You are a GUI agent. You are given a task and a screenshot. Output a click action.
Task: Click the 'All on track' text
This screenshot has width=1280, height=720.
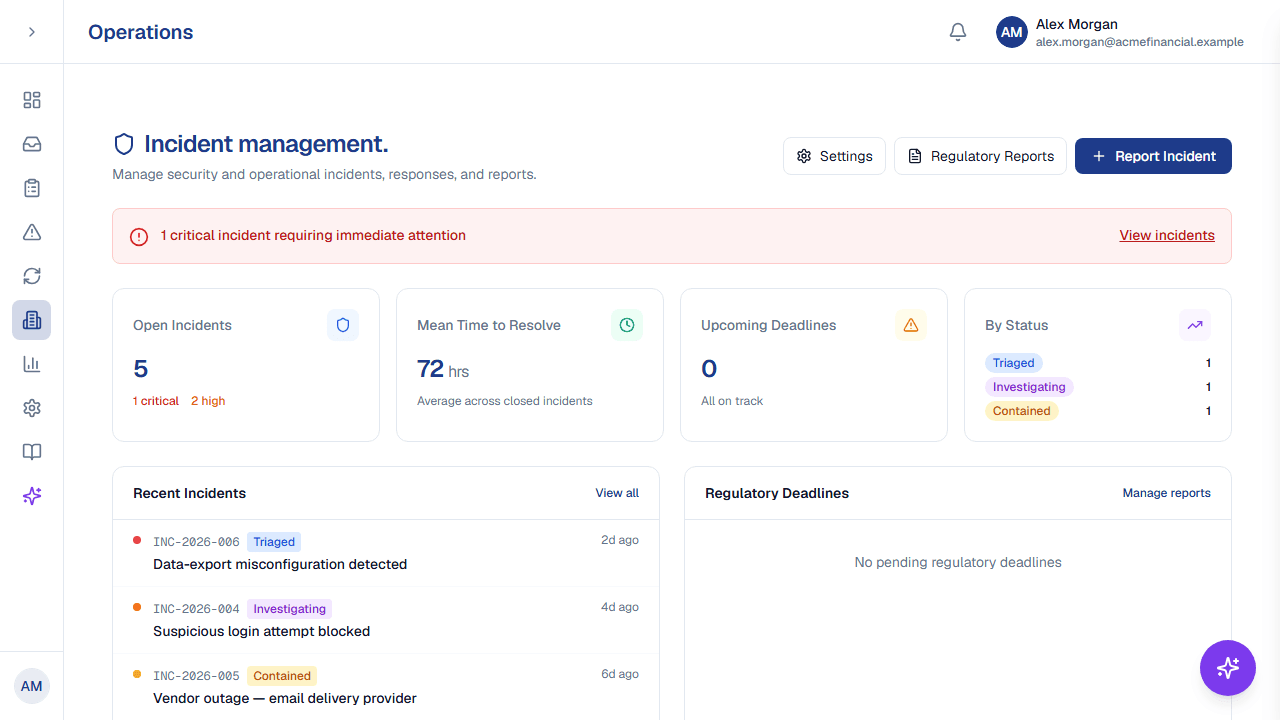click(732, 401)
